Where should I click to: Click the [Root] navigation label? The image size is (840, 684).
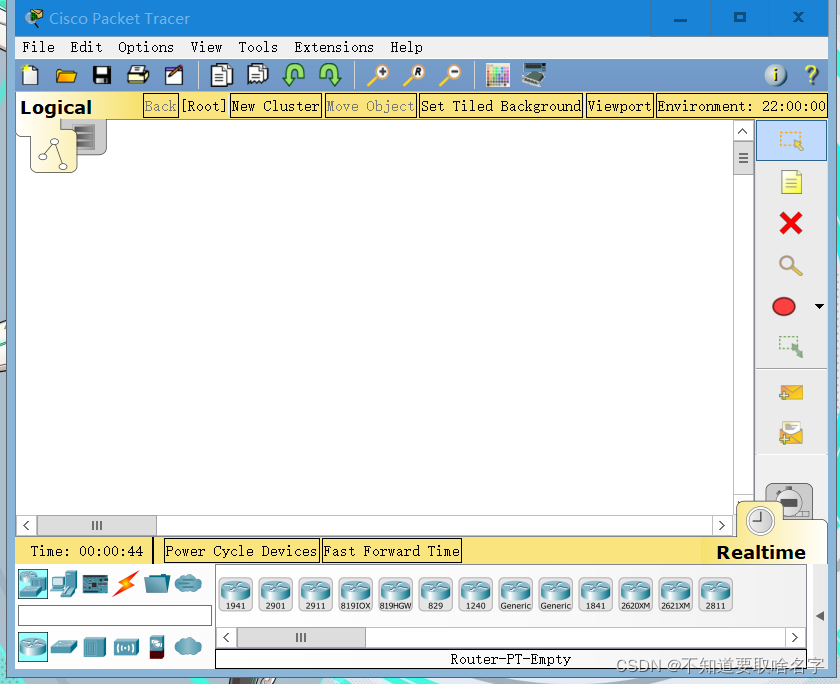(x=204, y=106)
